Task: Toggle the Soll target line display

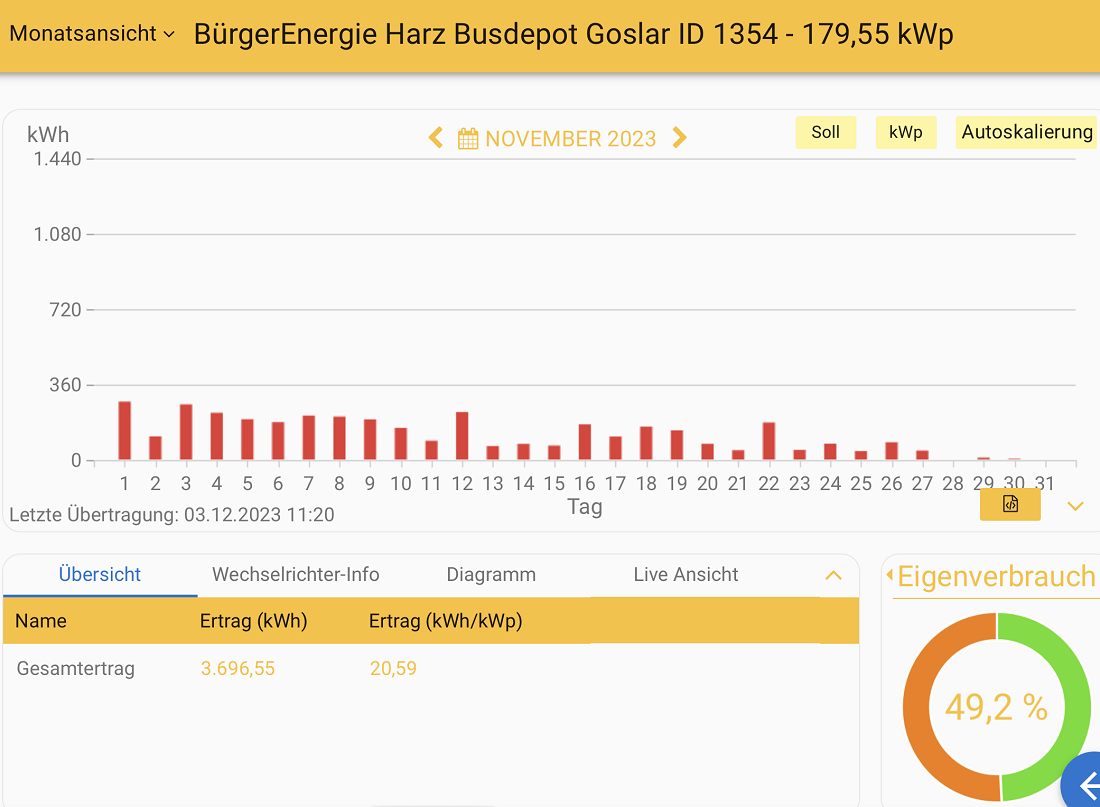Action: 825,132
